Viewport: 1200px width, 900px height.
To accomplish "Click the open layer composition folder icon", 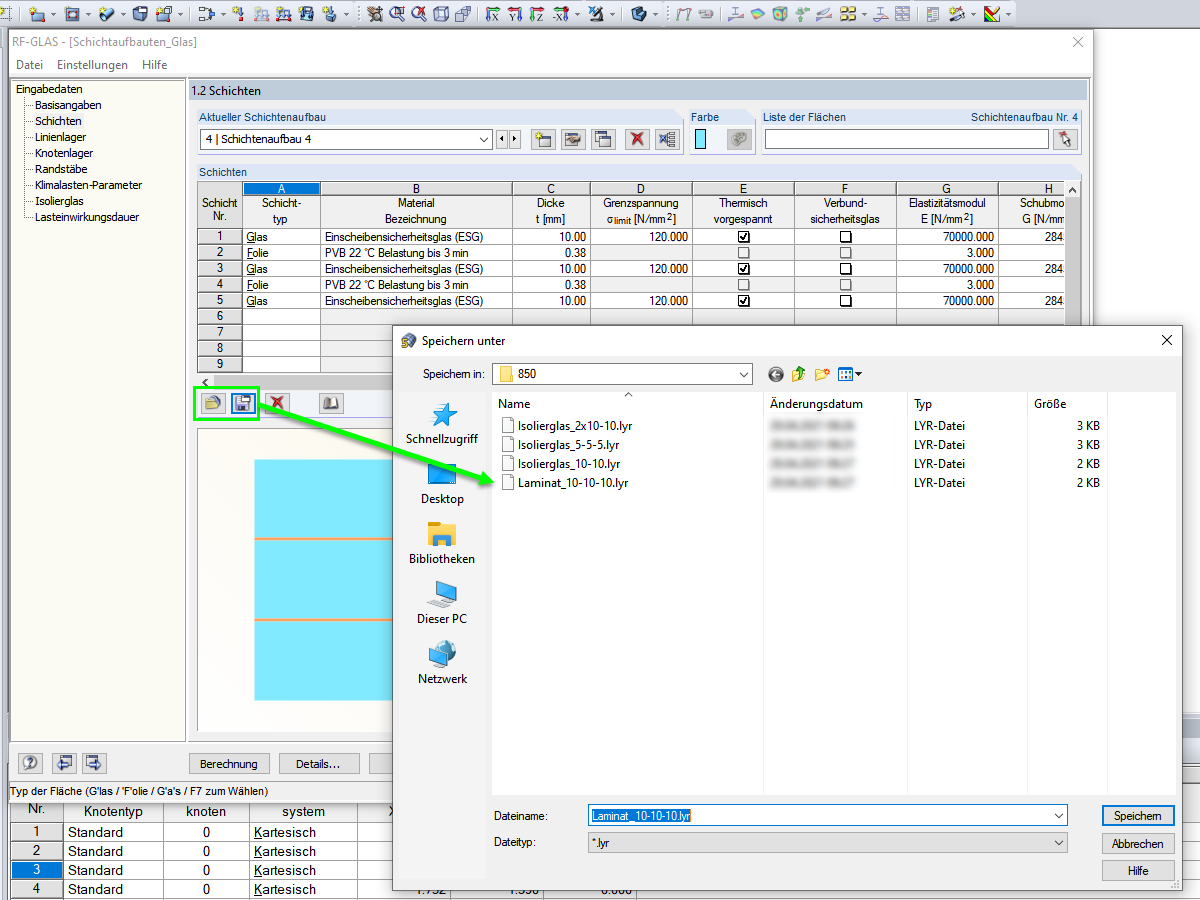I will pyautogui.click(x=212, y=403).
